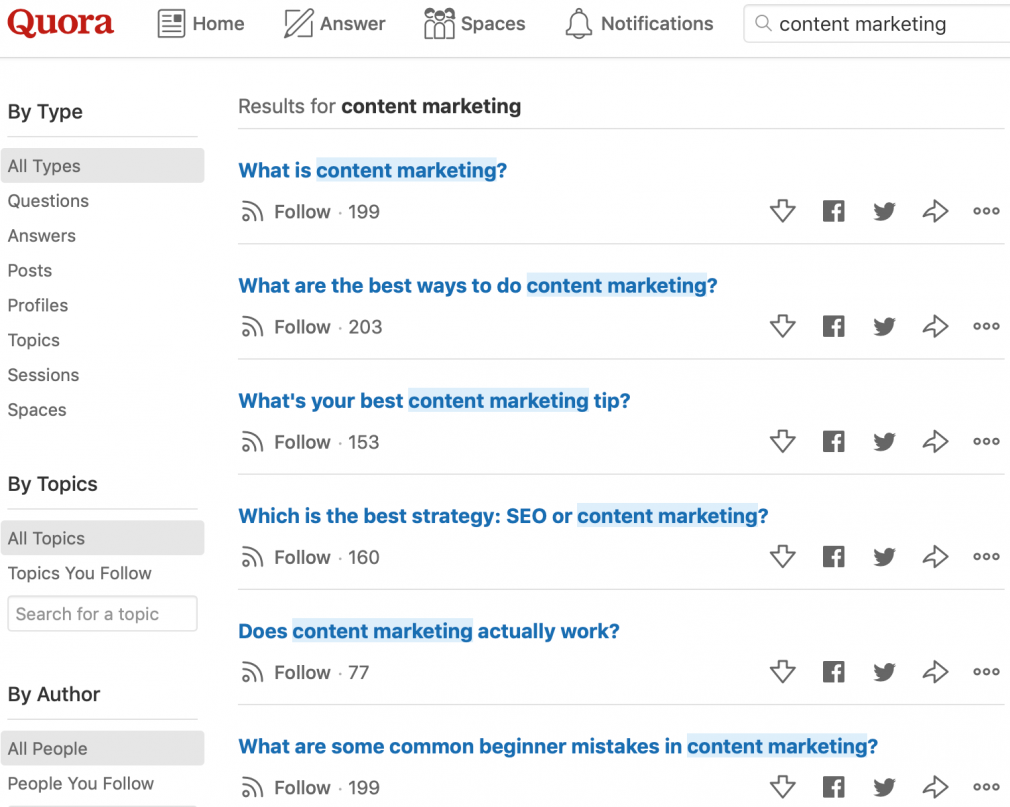The image size is (1010, 807).
Task: Select the "Topics You Follow" filter
Action: click(80, 573)
